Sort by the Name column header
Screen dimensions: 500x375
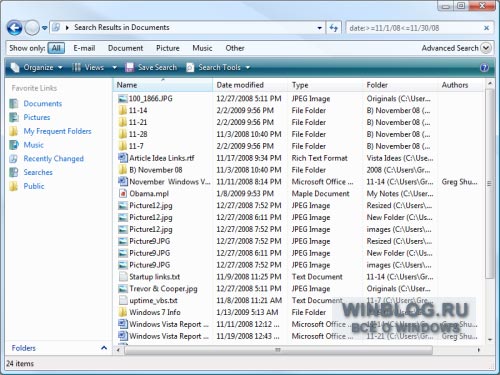pos(163,85)
